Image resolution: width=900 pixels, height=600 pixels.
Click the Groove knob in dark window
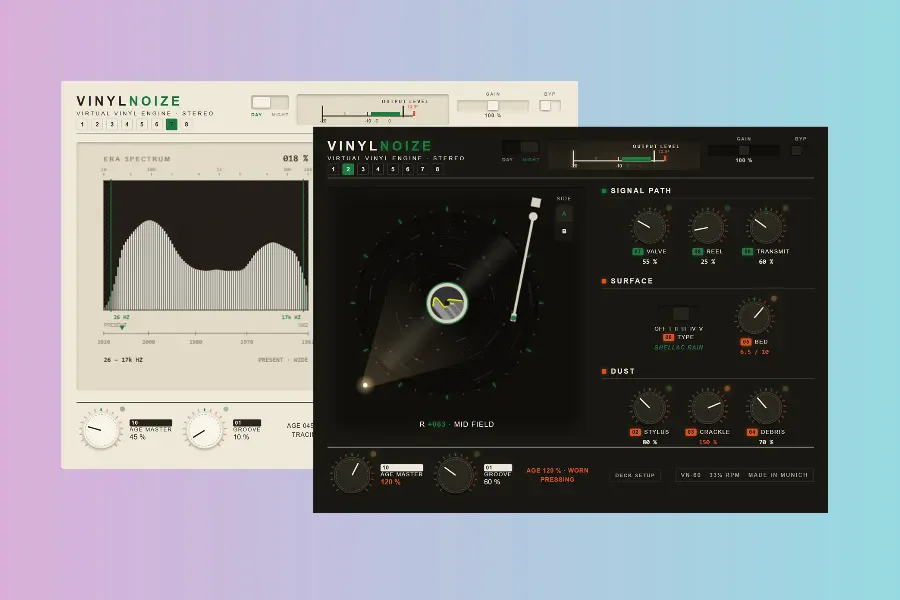tap(455, 474)
